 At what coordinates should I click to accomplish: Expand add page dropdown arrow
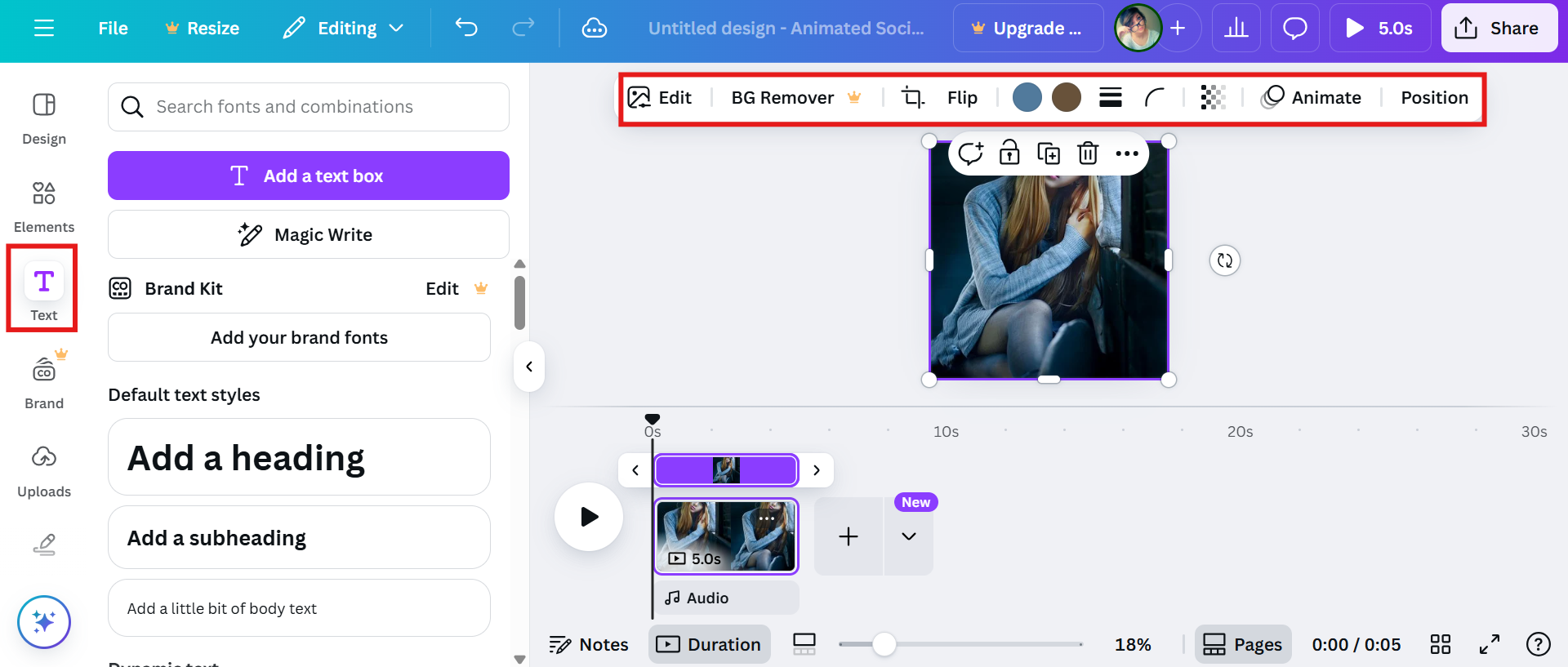909,536
